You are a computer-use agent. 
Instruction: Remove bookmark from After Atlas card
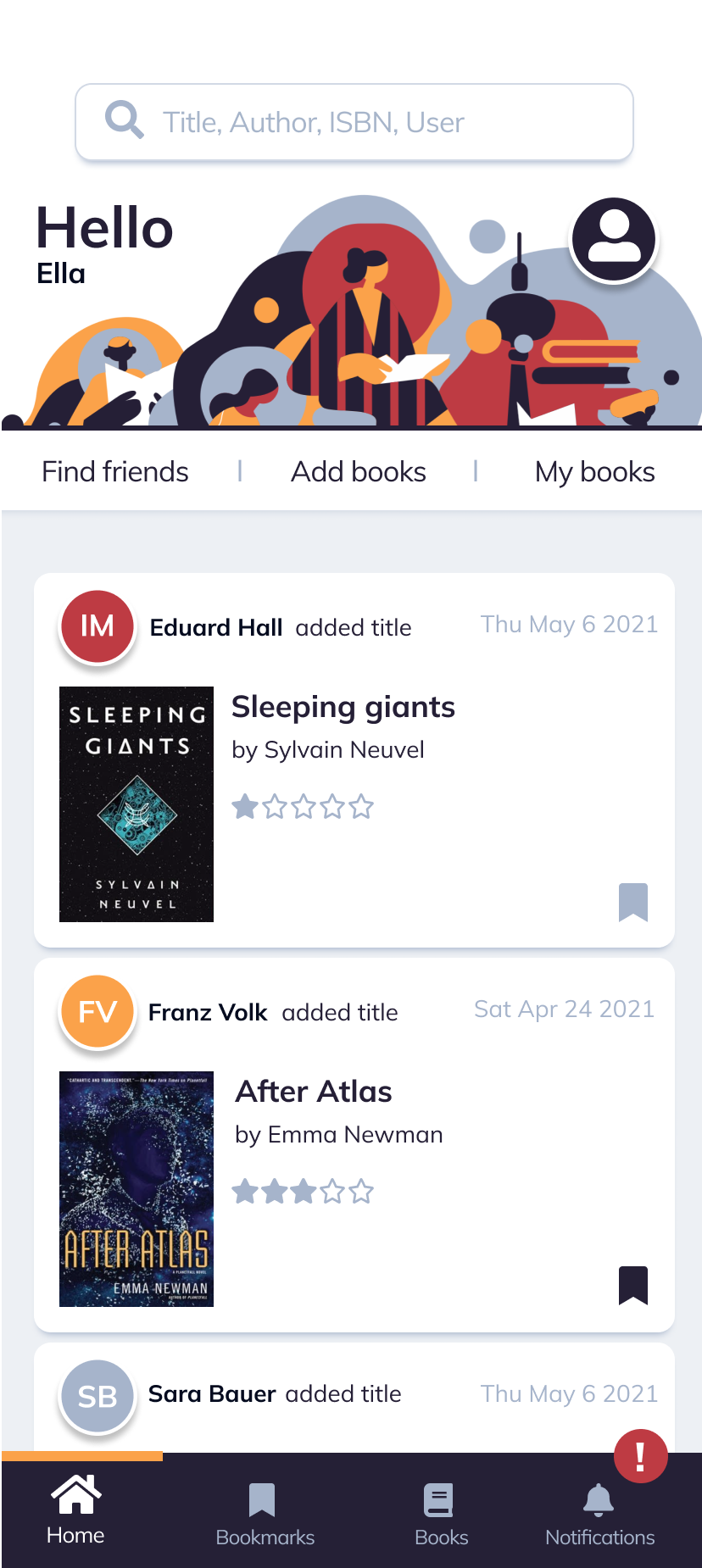633,1285
